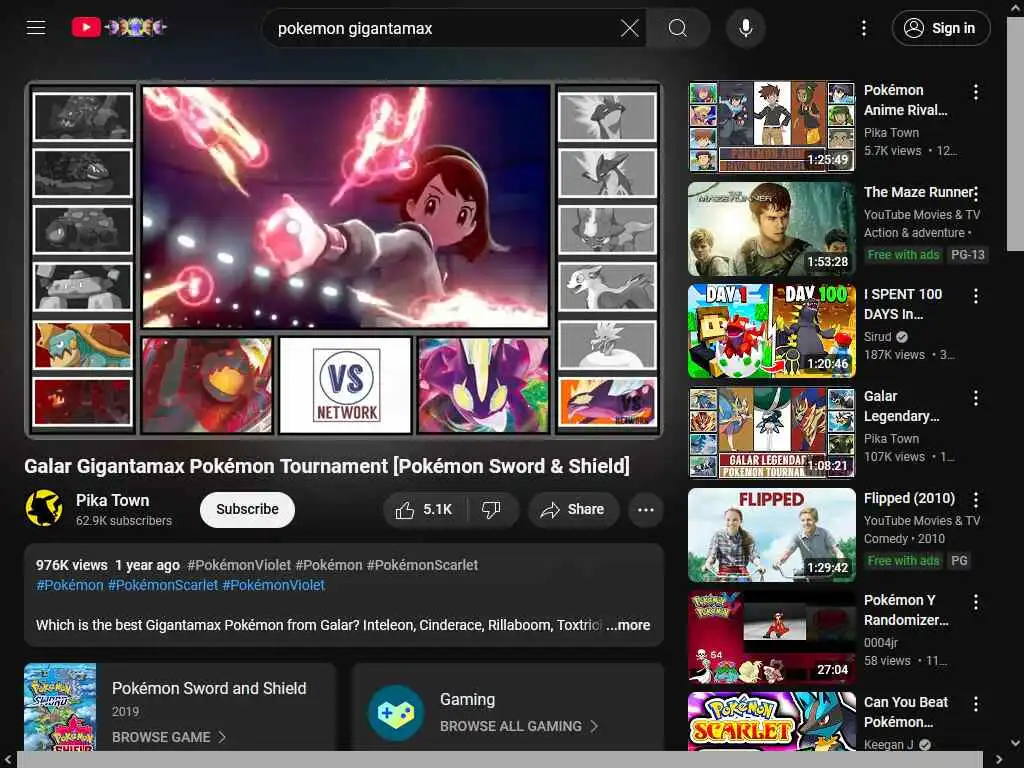
Task: Click the main video player
Action: point(344,259)
